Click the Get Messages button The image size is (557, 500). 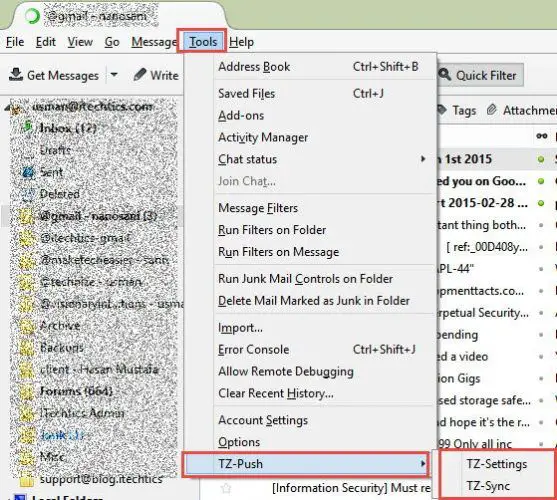54,75
